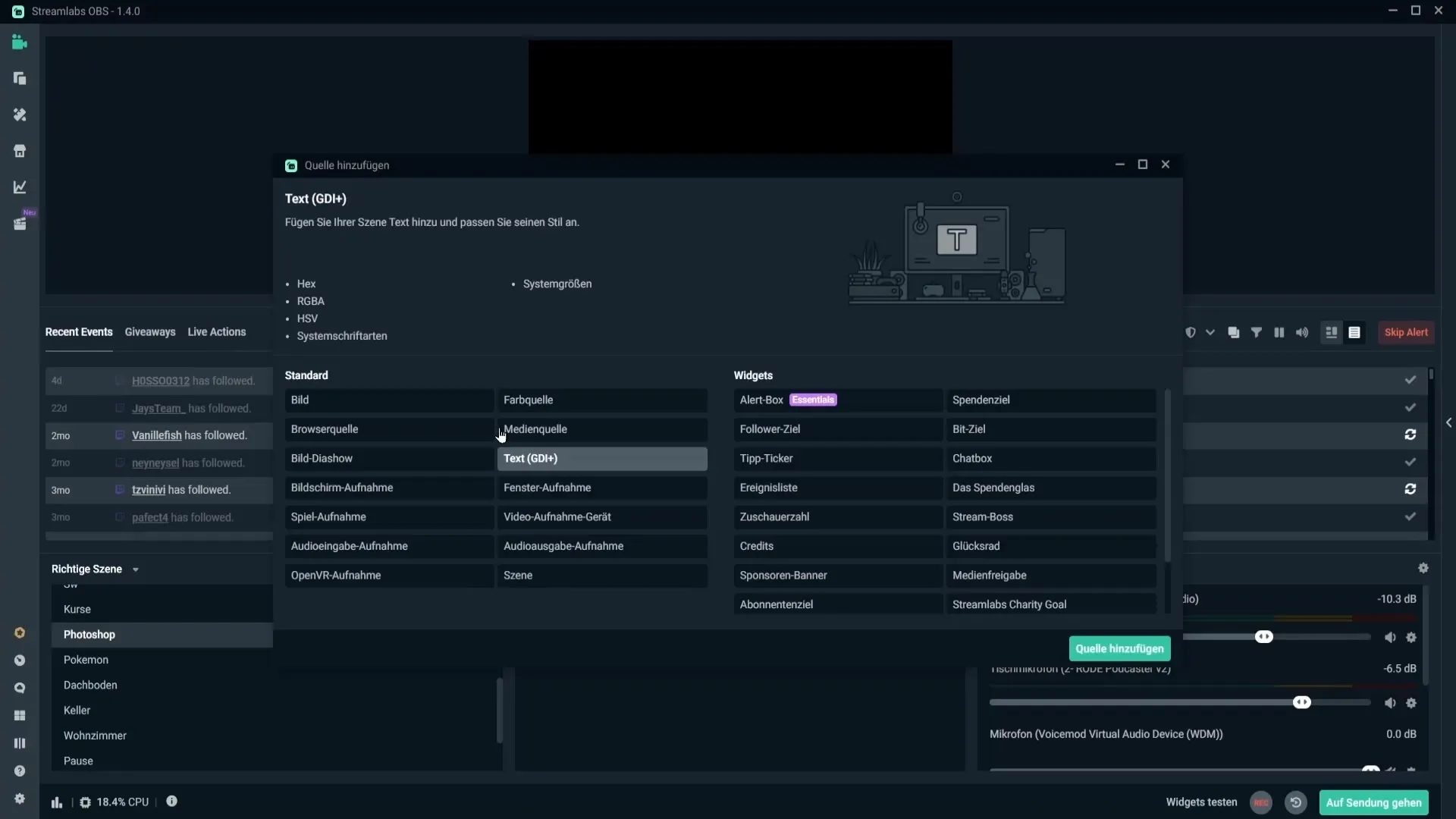Pause the alert queue
The width and height of the screenshot is (1456, 819).
(x=1279, y=332)
